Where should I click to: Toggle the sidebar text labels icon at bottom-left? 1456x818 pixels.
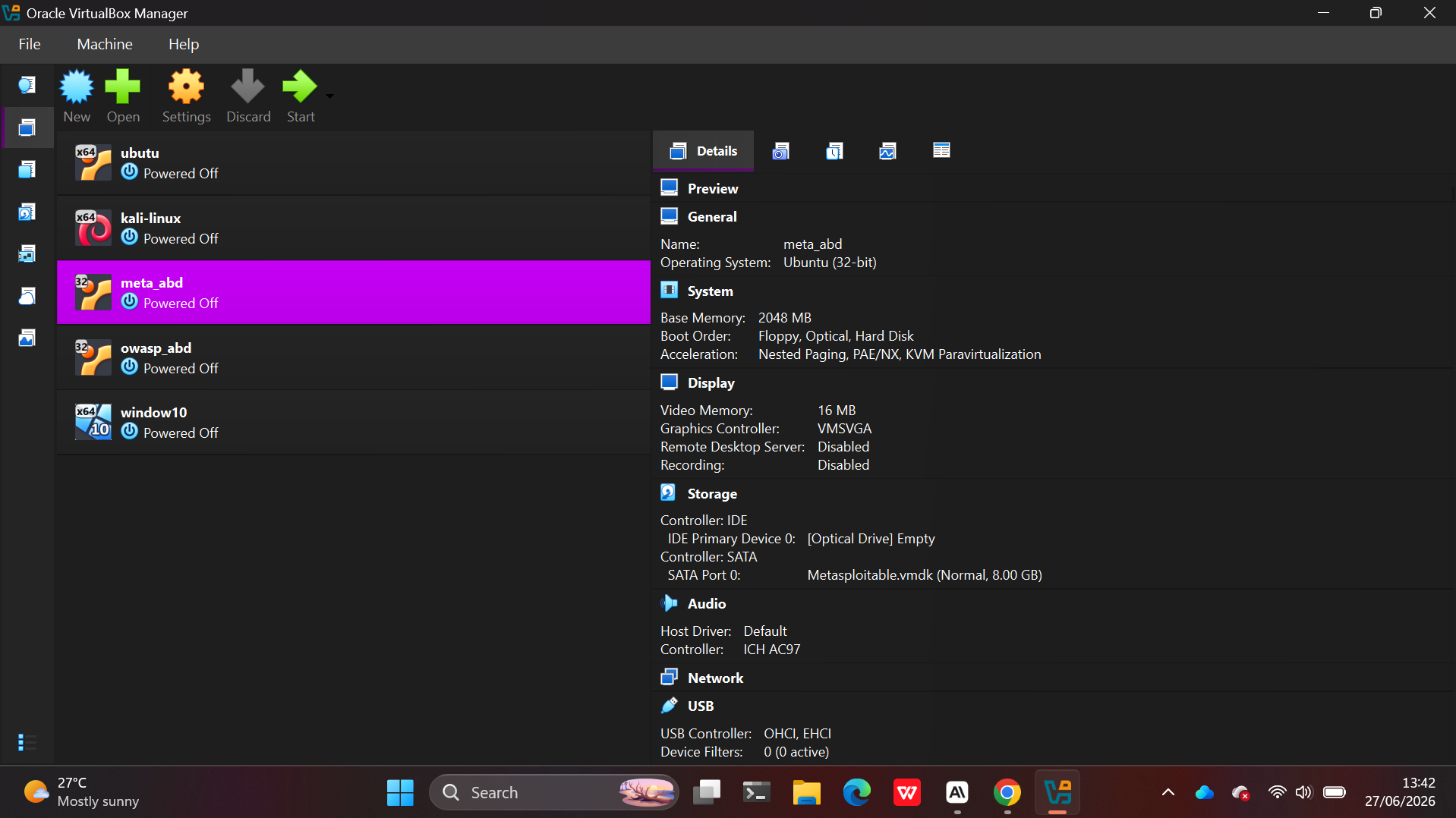(27, 742)
